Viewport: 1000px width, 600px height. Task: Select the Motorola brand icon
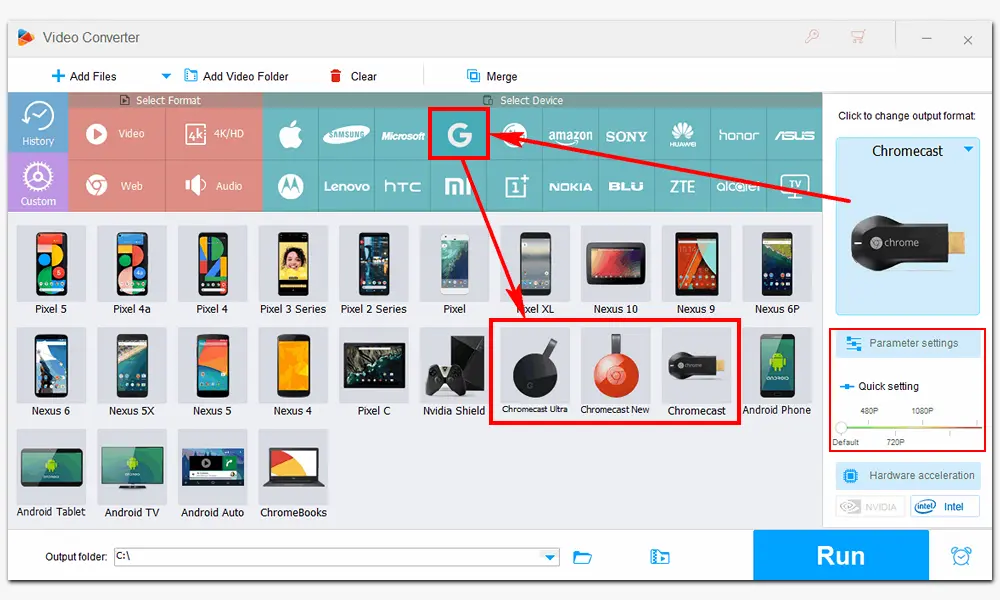pyautogui.click(x=290, y=186)
